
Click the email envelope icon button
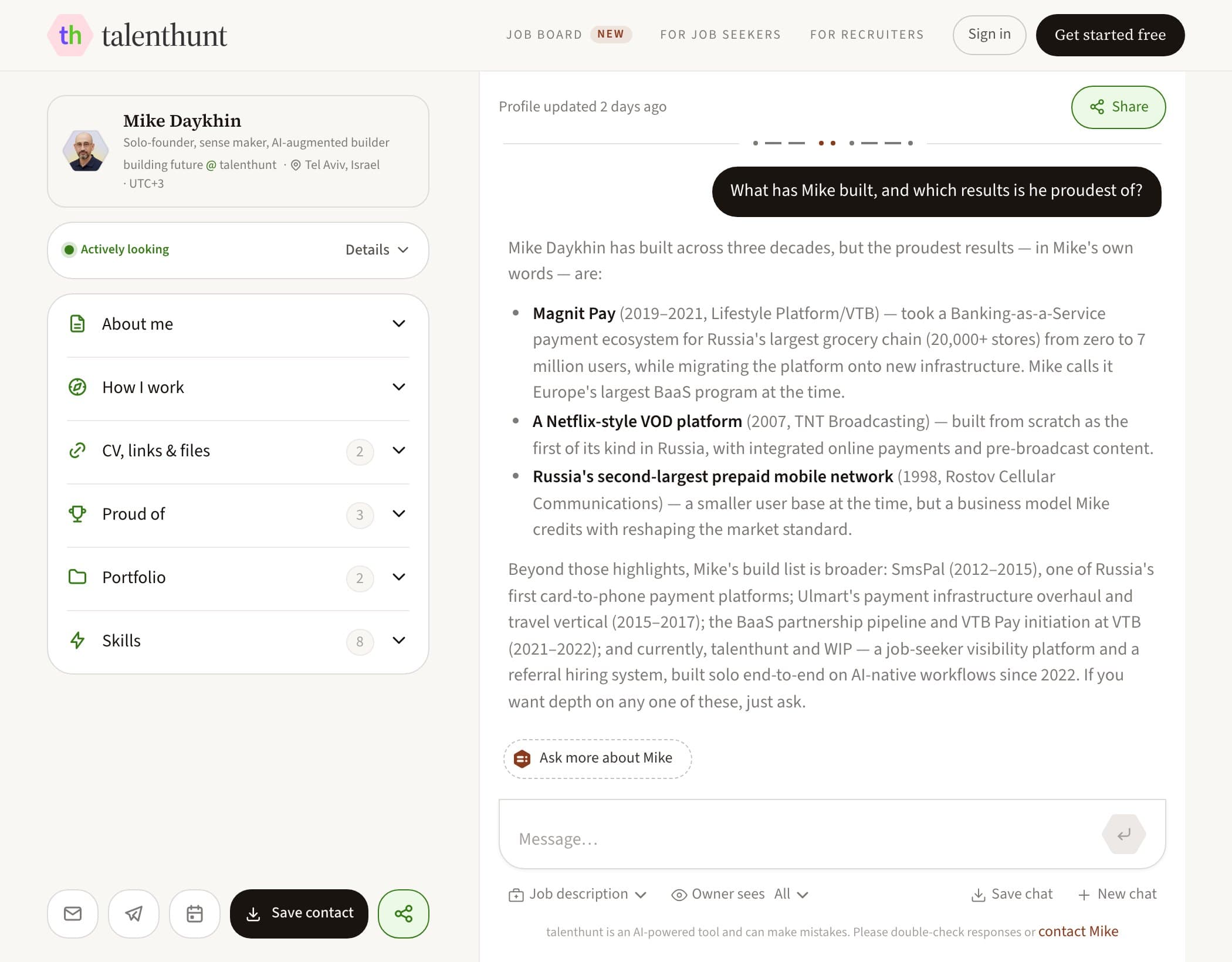(73, 913)
